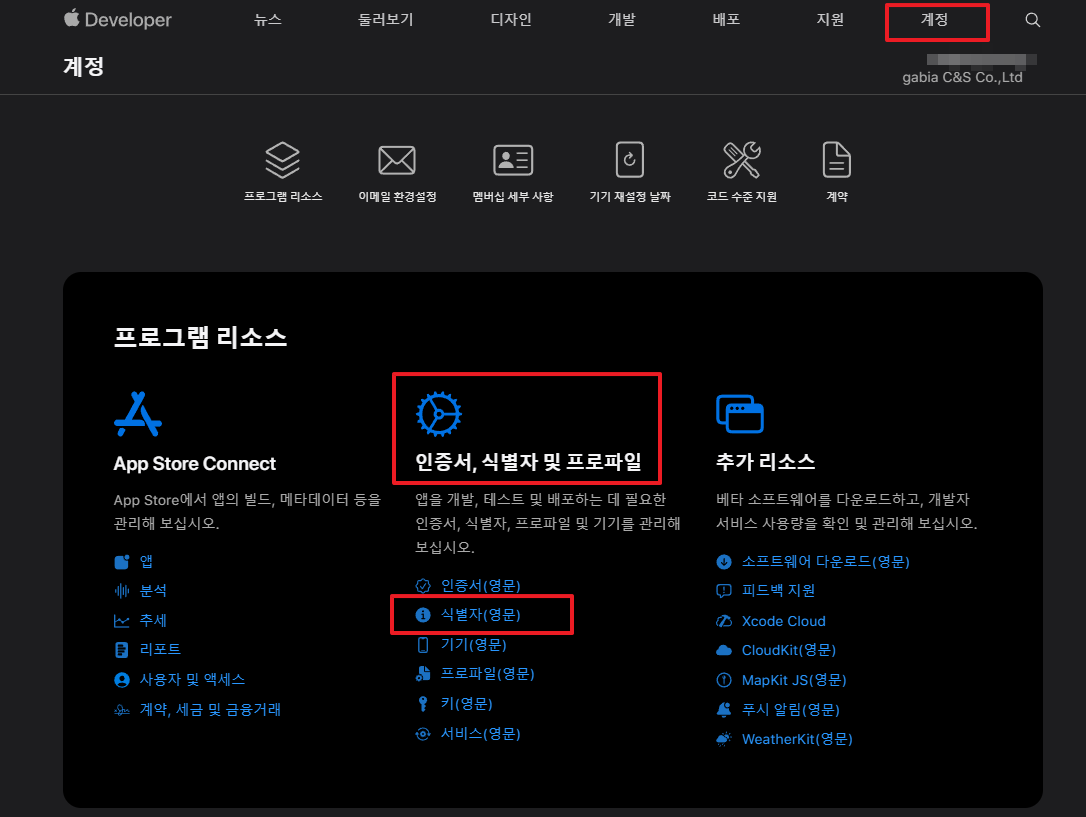Open the 디자인 nav menu
Screen dimensions: 1086x817
click(511, 19)
